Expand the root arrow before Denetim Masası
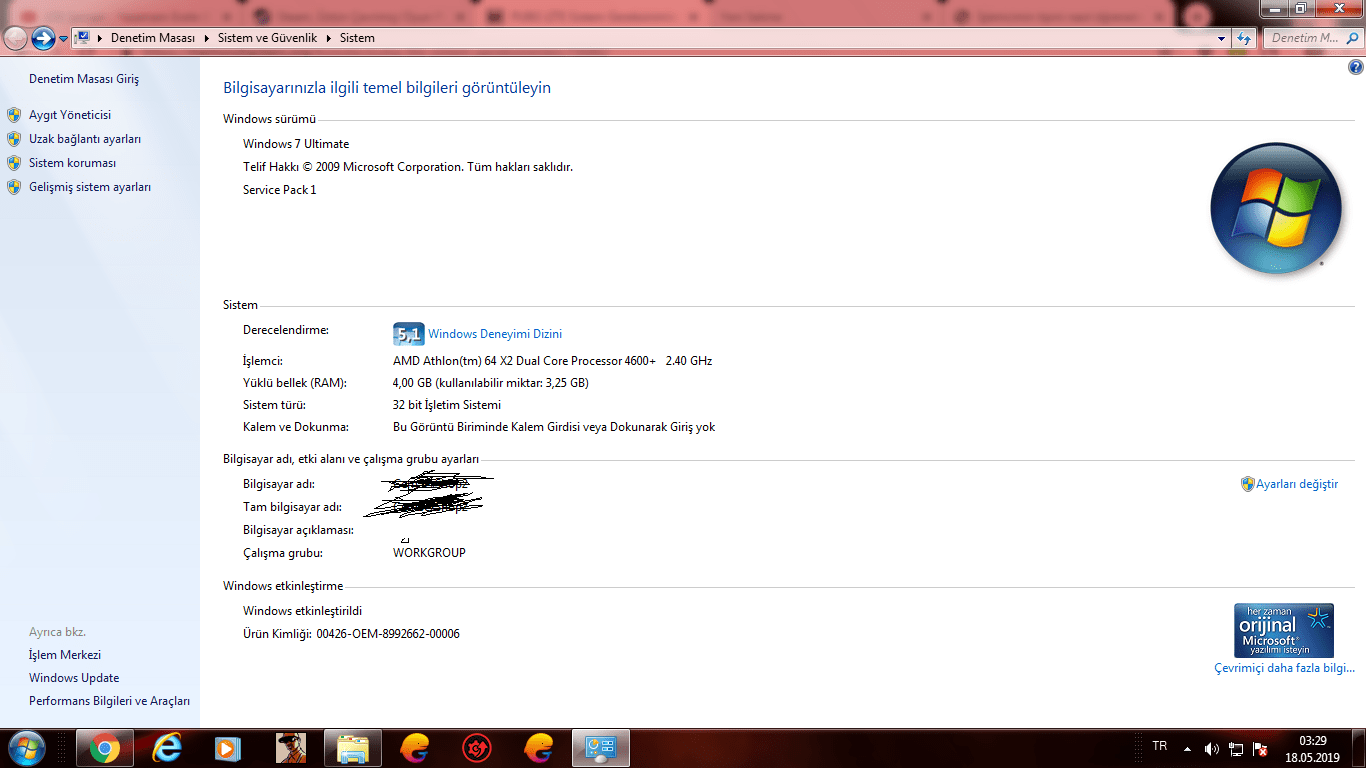Image resolution: width=1366 pixels, height=768 pixels. (100, 38)
